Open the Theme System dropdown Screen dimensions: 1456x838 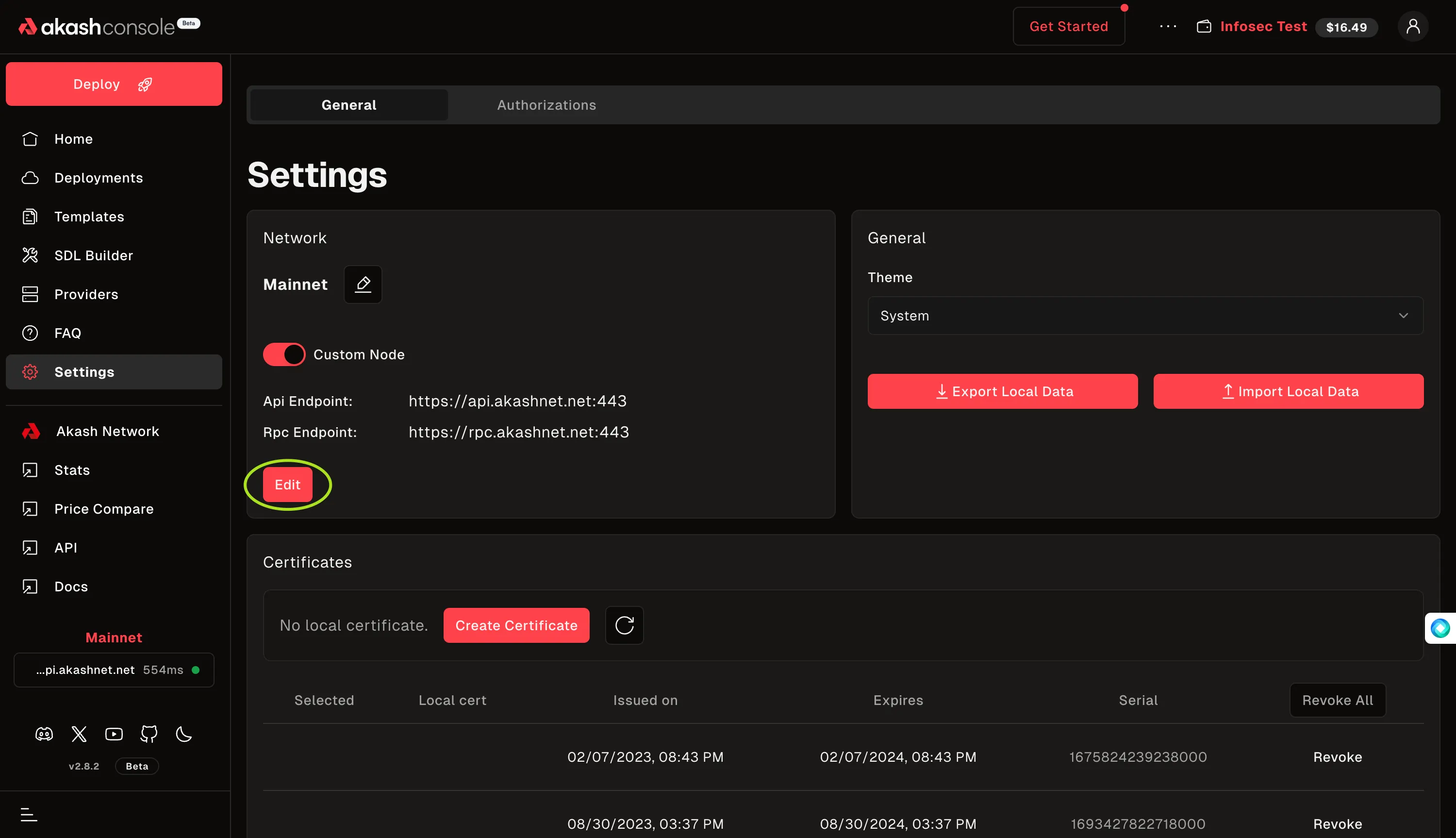tap(1145, 316)
